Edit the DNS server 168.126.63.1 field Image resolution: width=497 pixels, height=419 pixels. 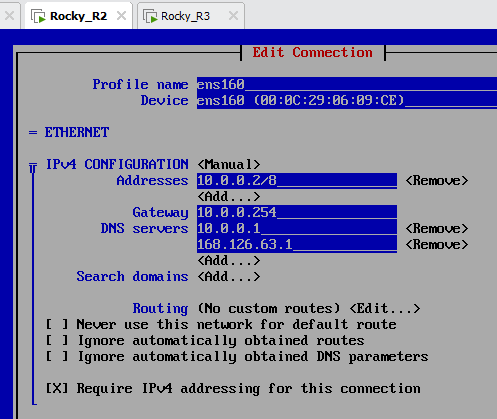pos(297,244)
